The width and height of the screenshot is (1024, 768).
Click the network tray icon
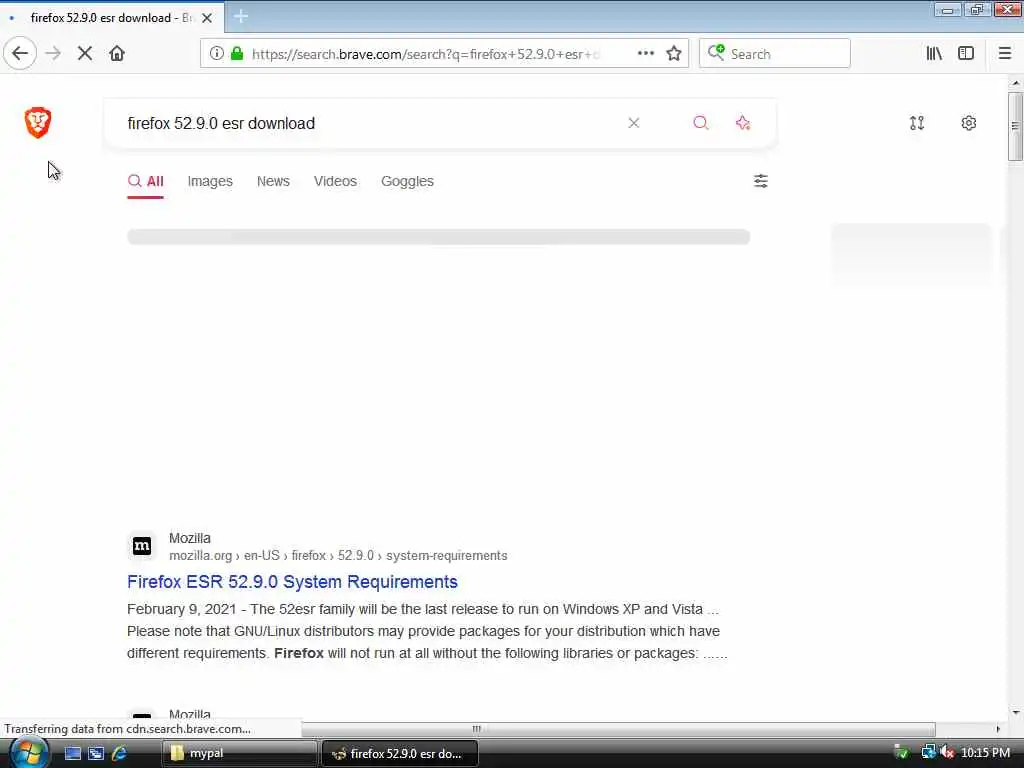point(928,753)
